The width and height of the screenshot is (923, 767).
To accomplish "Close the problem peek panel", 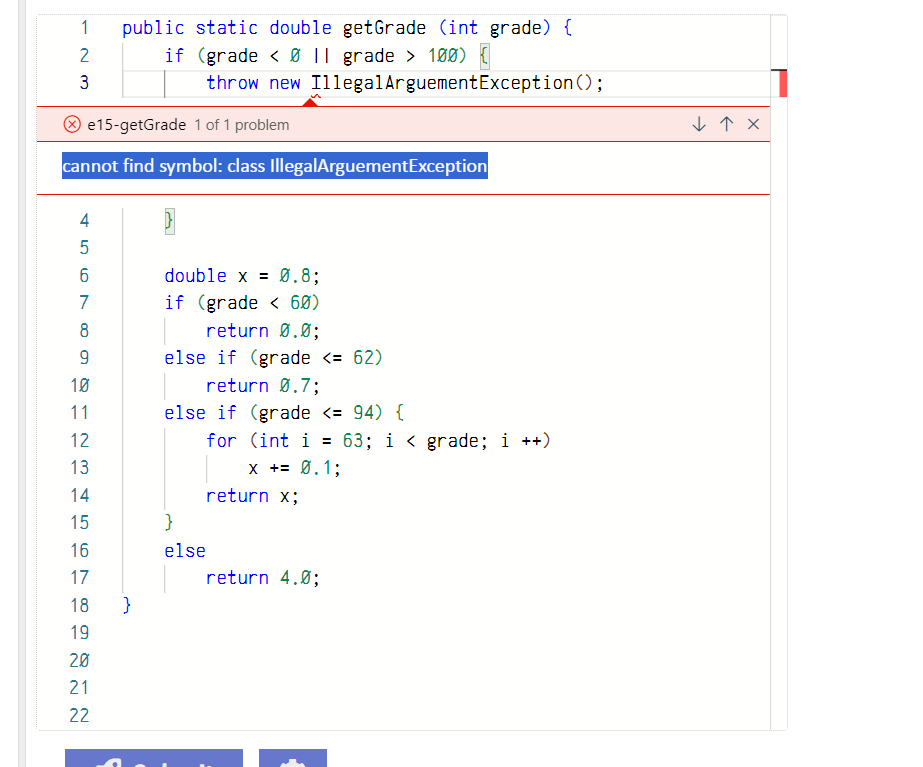I will pos(753,124).
